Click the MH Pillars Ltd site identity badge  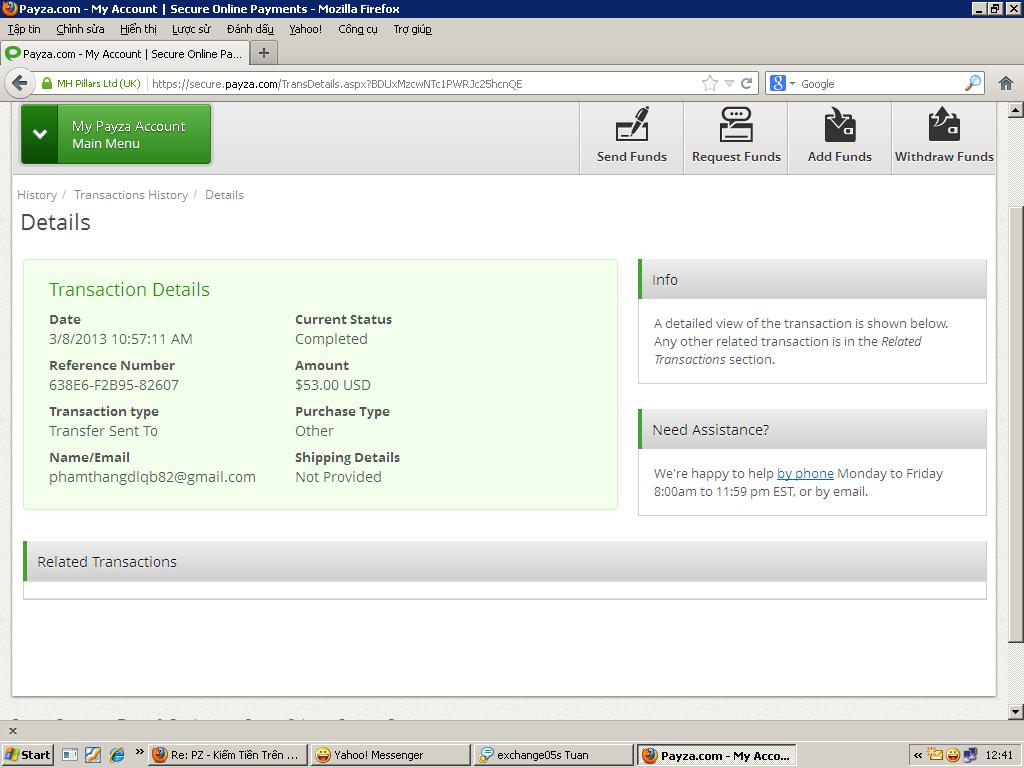pyautogui.click(x=91, y=84)
